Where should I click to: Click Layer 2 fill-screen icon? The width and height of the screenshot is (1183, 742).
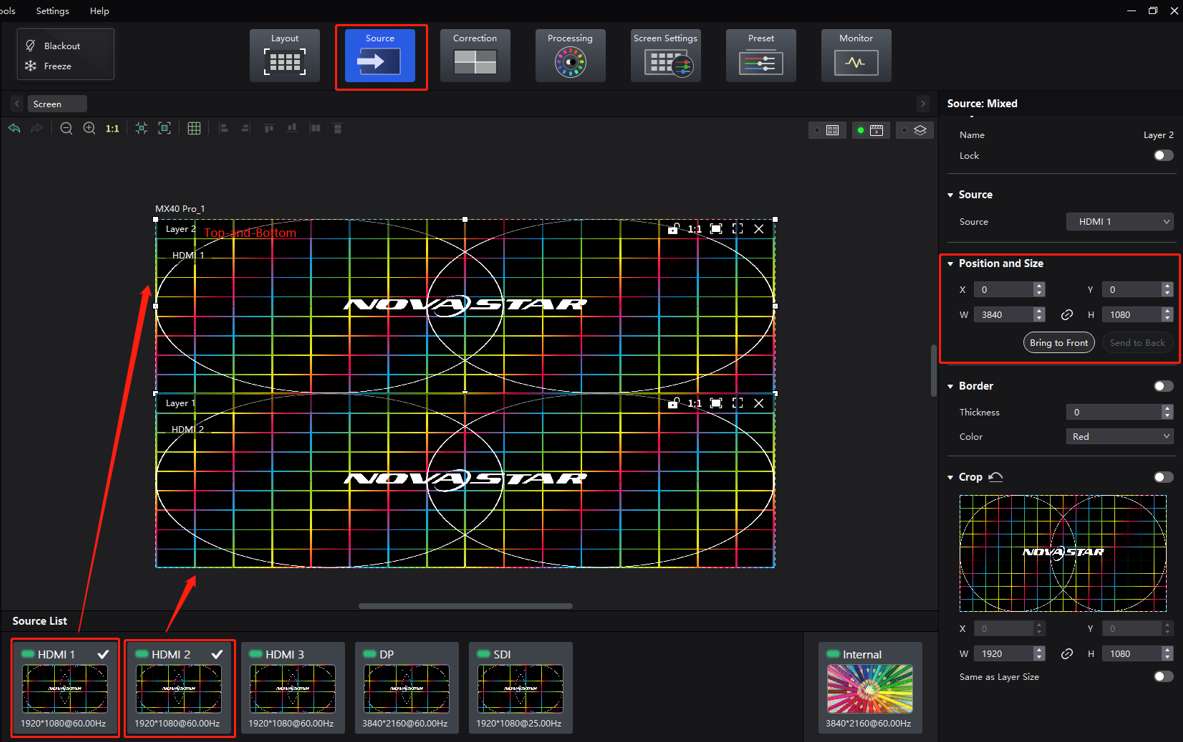click(x=716, y=229)
